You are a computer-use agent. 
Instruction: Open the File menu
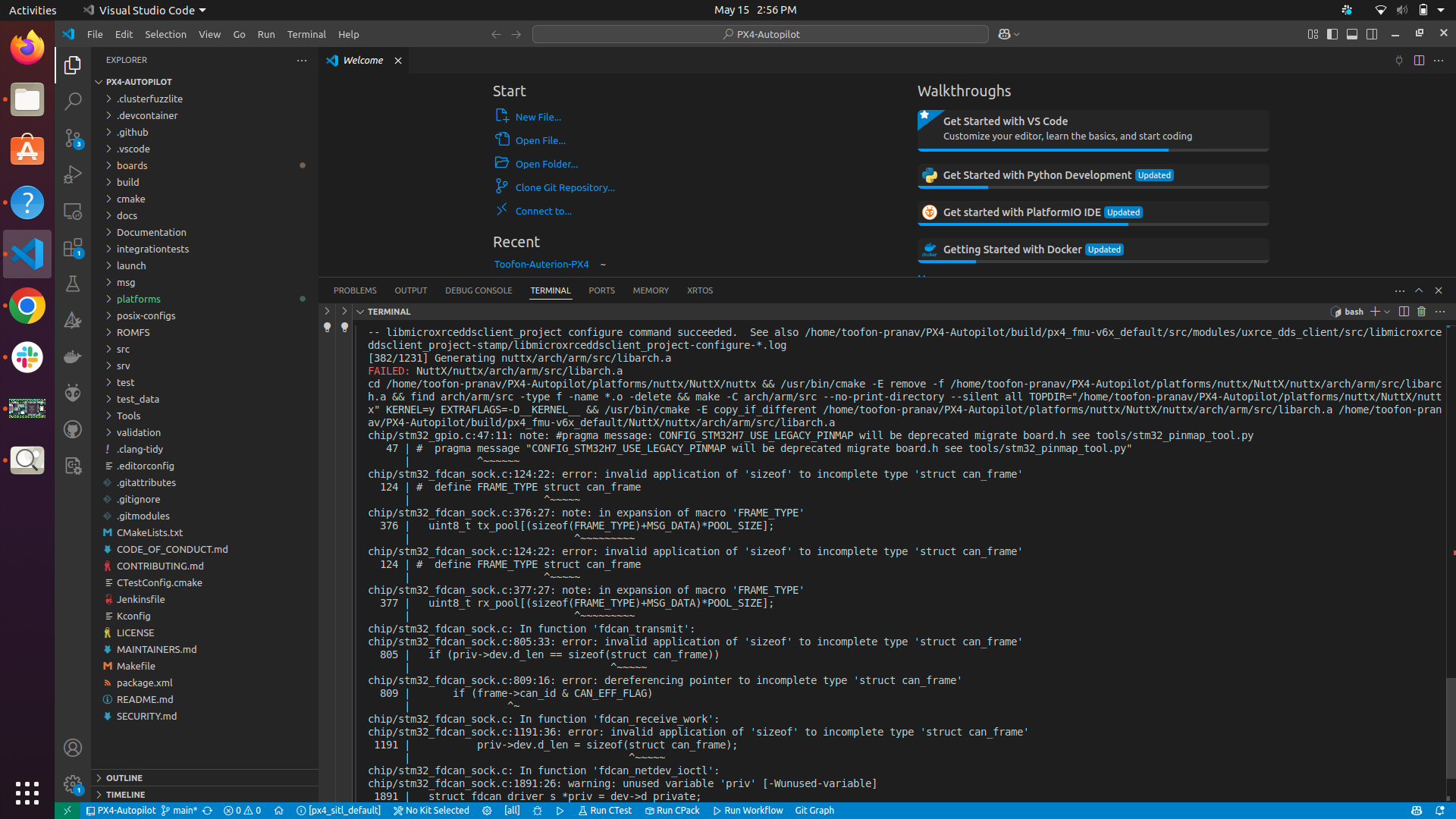(95, 34)
